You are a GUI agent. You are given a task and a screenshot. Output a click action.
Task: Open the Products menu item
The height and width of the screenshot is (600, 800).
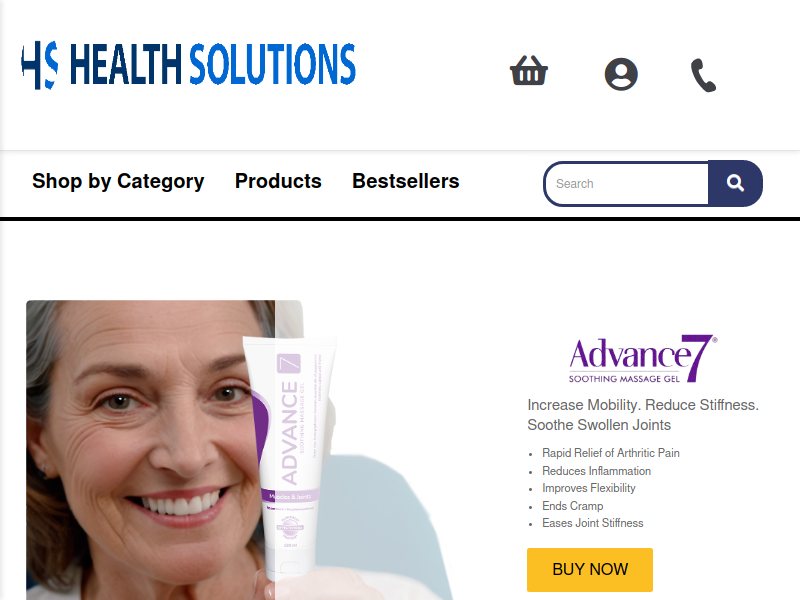(278, 181)
